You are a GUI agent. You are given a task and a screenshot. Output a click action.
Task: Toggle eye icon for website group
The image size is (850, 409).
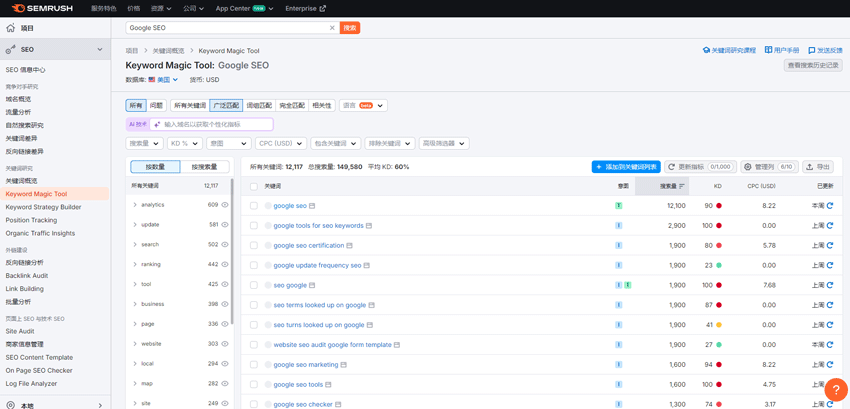[x=224, y=344]
